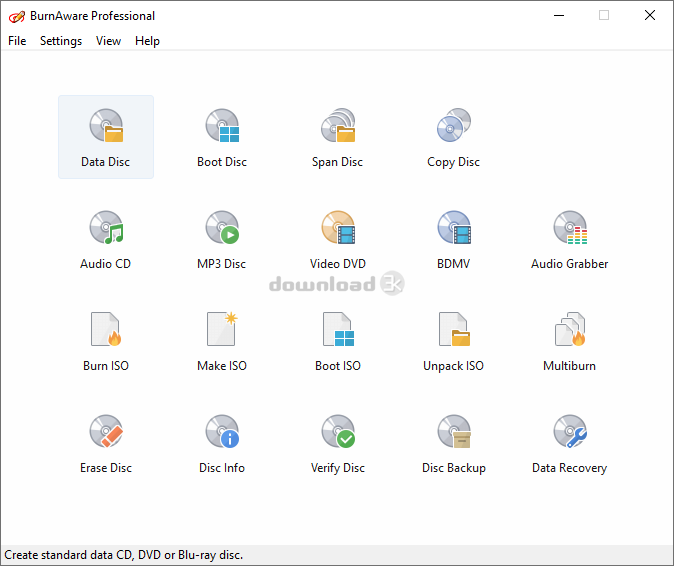The image size is (674, 566).
Task: Open the File menu
Action: 17,41
